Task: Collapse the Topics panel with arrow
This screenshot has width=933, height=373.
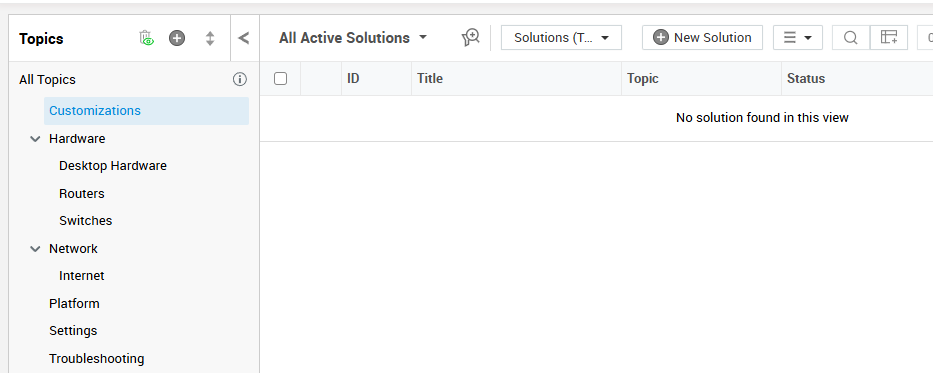Action: pos(243,38)
